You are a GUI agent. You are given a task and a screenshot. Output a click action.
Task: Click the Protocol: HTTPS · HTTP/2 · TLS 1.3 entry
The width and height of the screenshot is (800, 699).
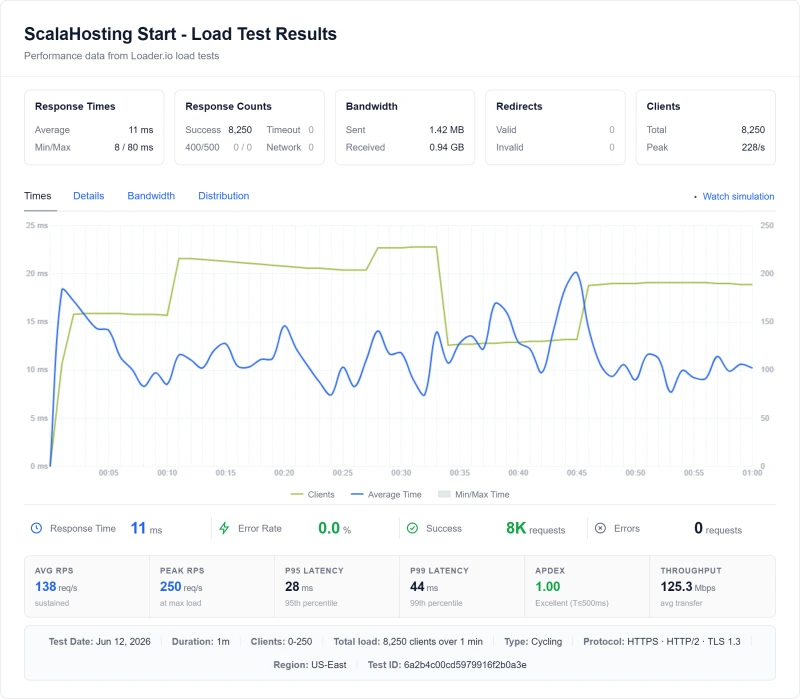(x=662, y=641)
